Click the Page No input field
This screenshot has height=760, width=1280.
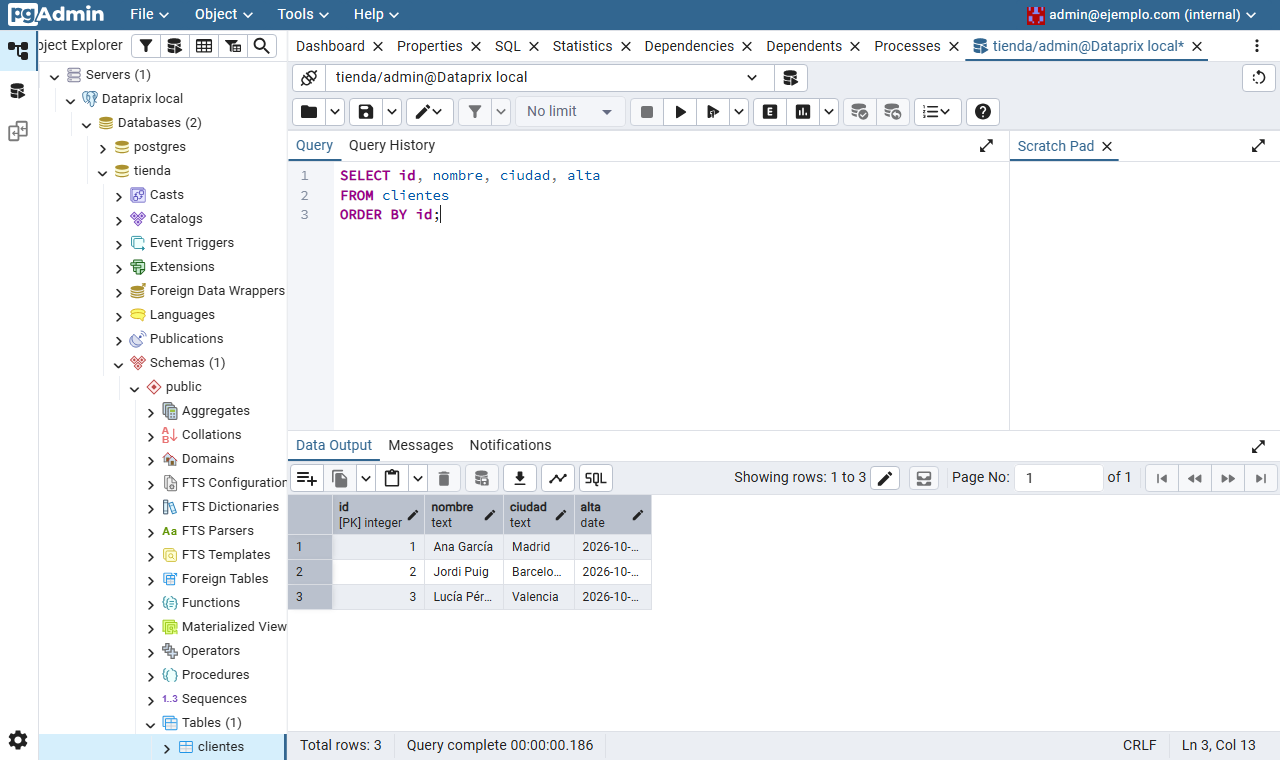coord(1058,478)
